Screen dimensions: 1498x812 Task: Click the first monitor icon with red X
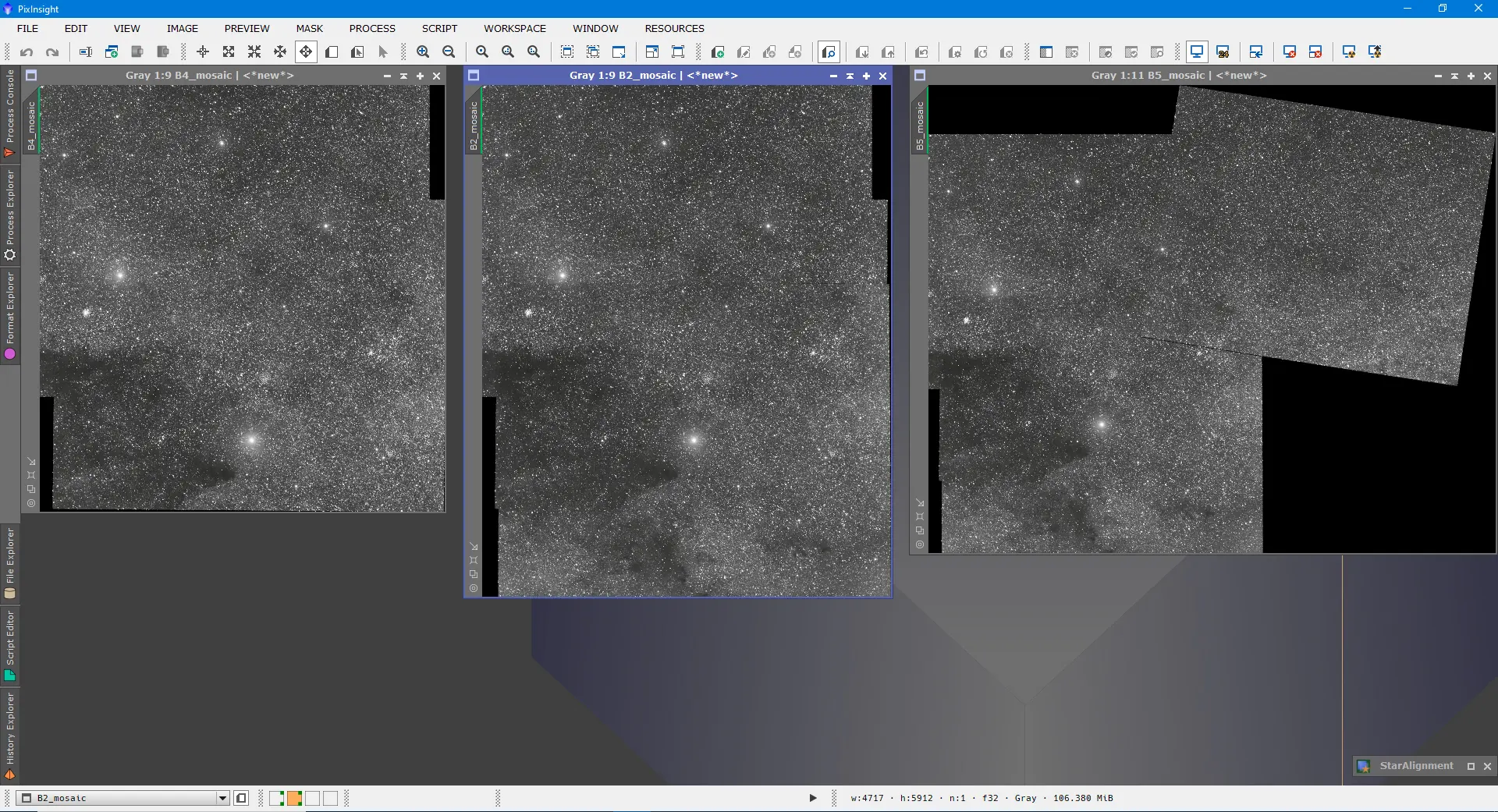(1290, 52)
